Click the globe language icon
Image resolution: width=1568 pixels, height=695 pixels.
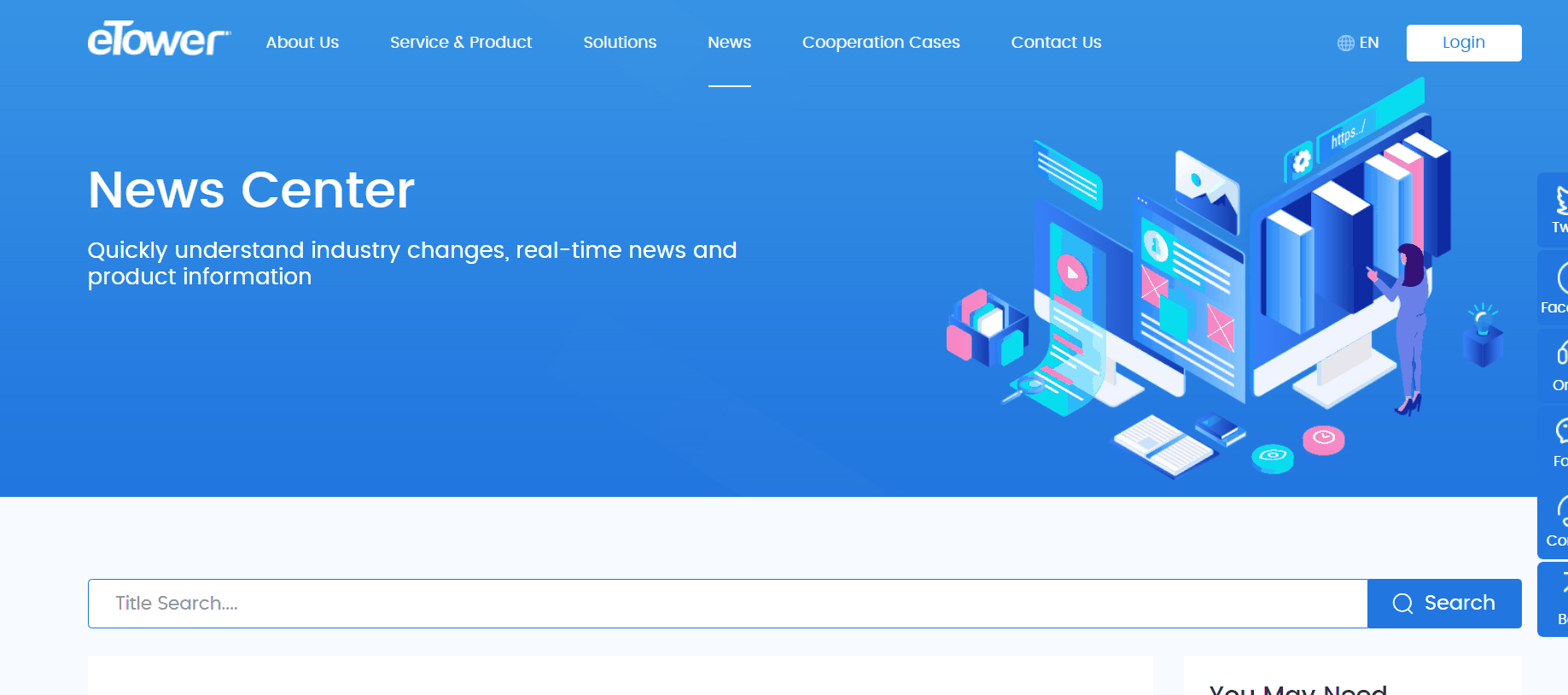point(1345,43)
